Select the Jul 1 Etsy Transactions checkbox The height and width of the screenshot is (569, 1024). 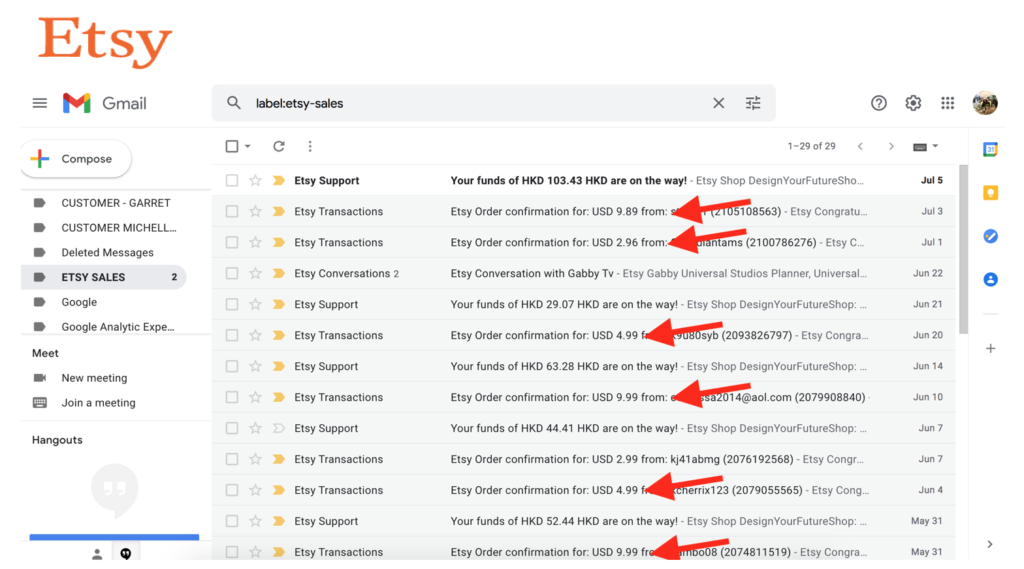(x=232, y=242)
